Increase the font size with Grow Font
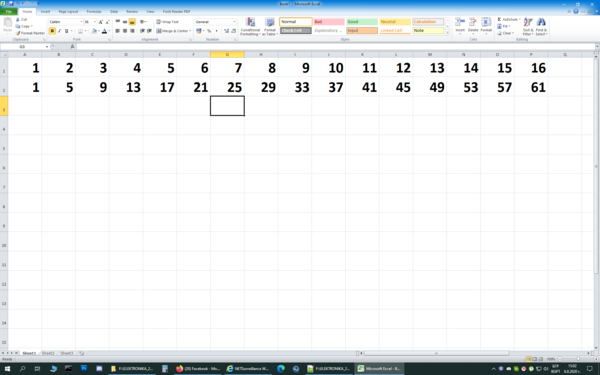 coord(101,22)
